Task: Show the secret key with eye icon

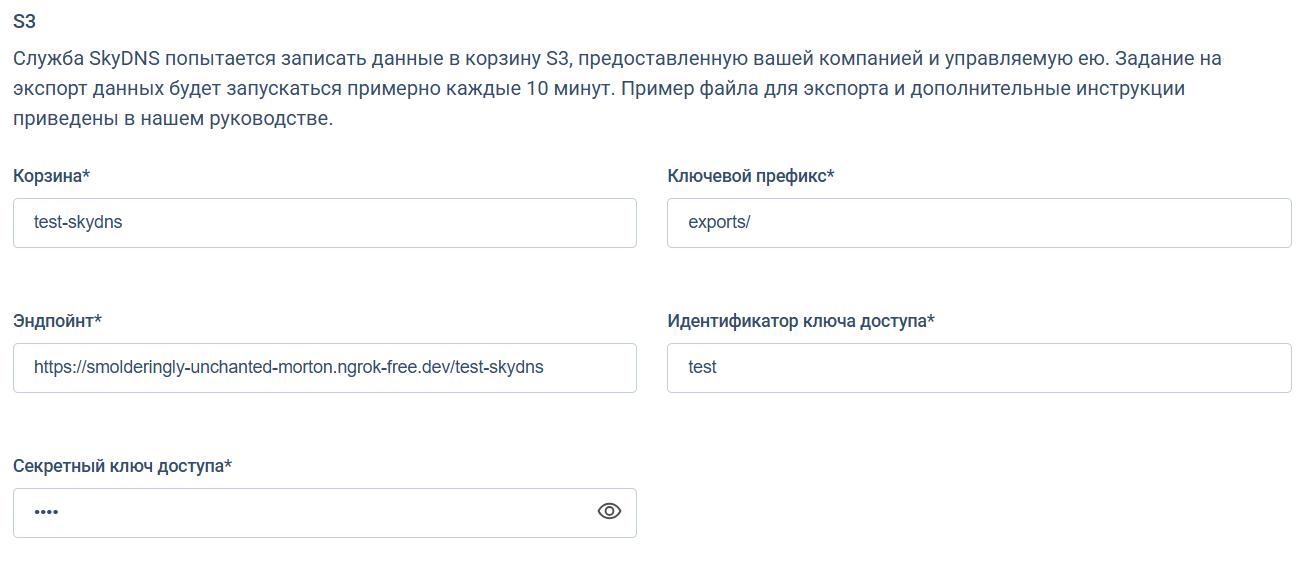Action: (609, 512)
